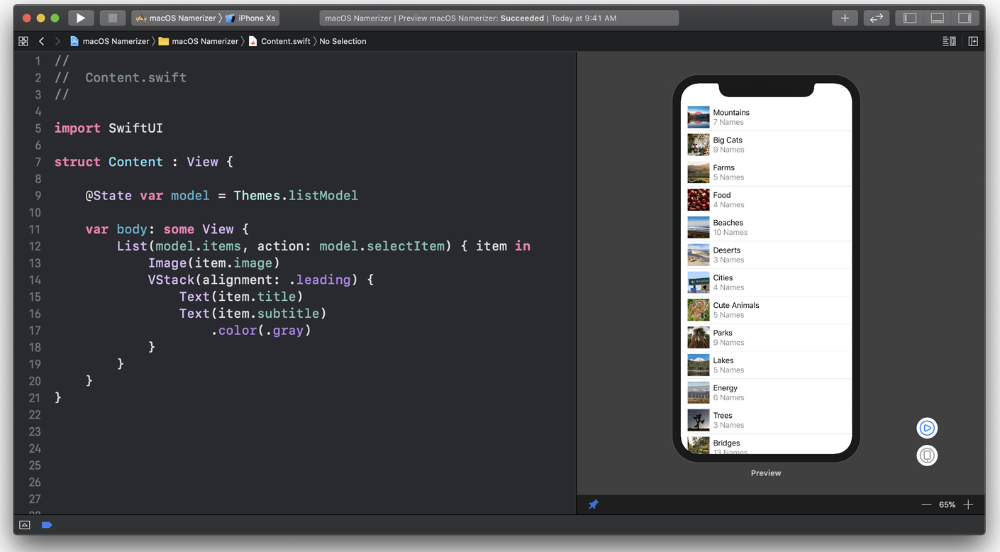
Task: Toggle the preview pin
Action: pos(593,505)
